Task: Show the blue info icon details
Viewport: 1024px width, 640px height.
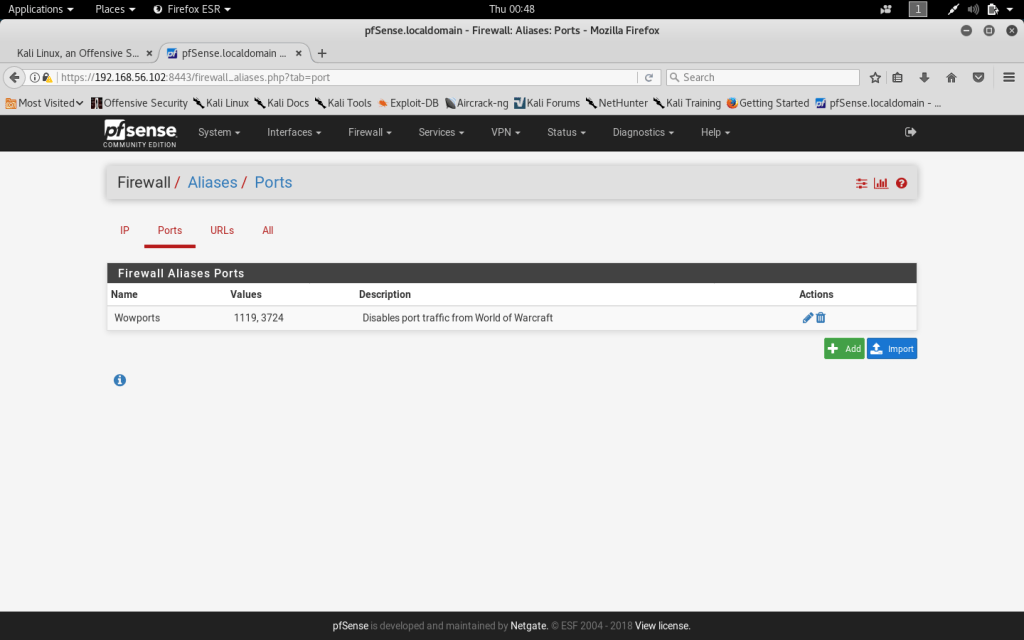Action: coord(120,380)
